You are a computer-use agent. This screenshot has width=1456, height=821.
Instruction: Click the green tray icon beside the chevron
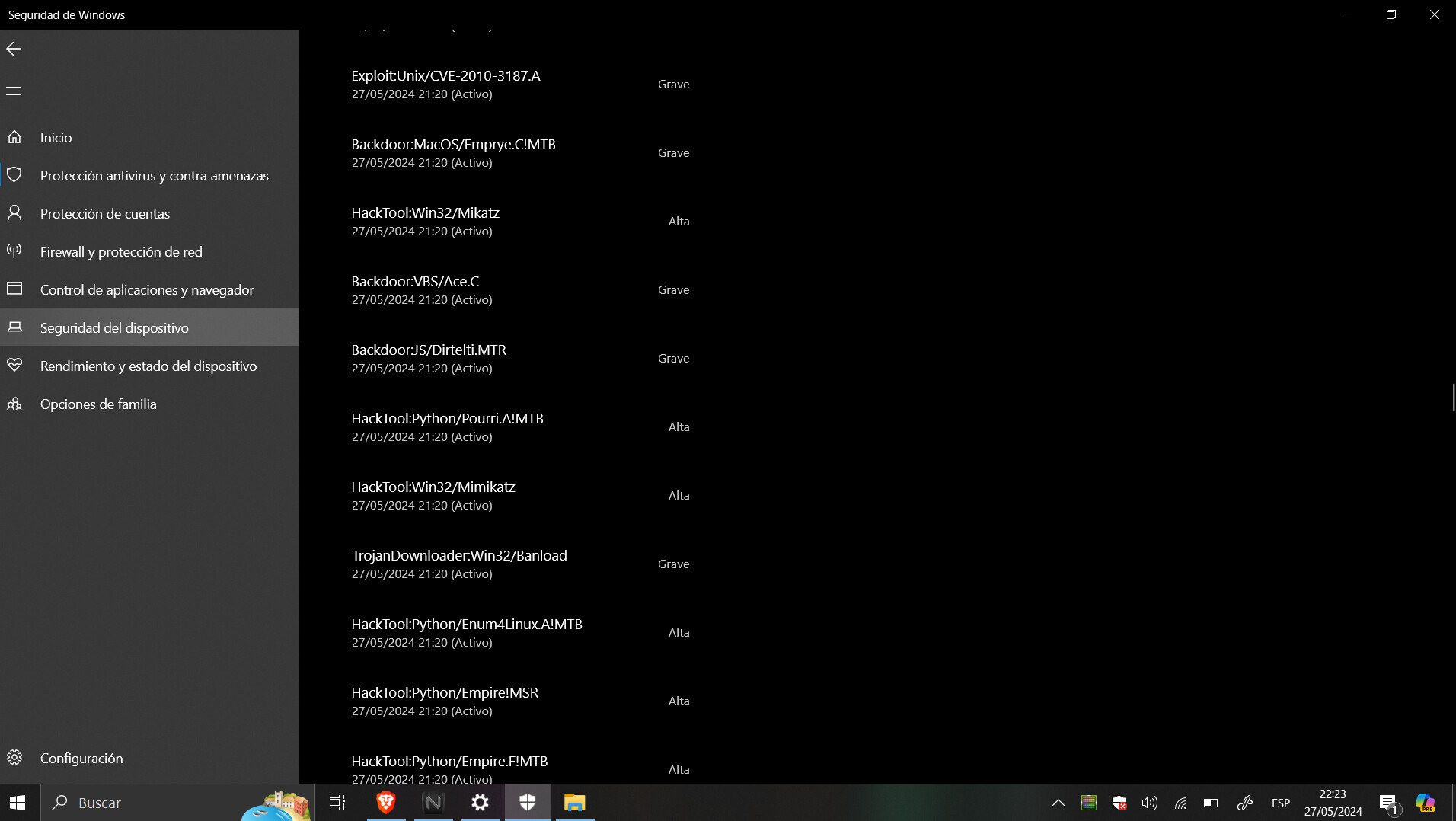1089,803
